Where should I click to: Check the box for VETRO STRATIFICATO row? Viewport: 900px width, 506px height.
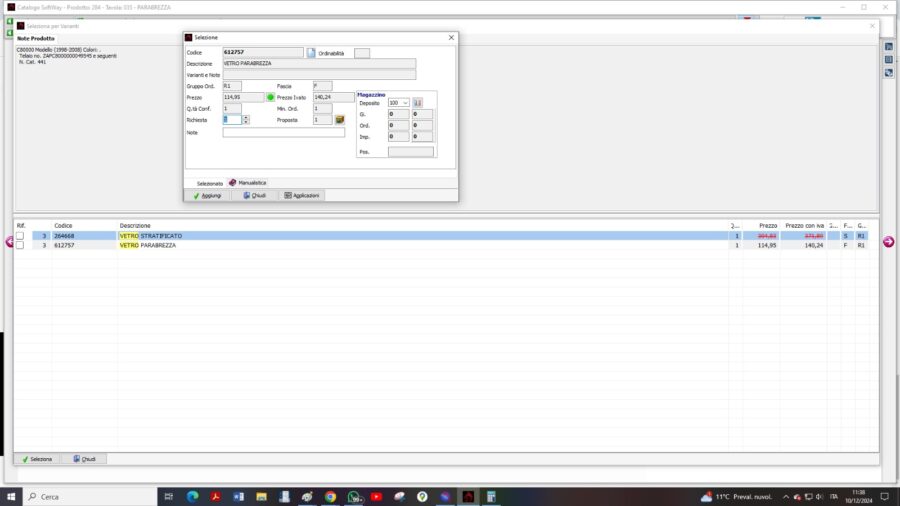coord(20,236)
